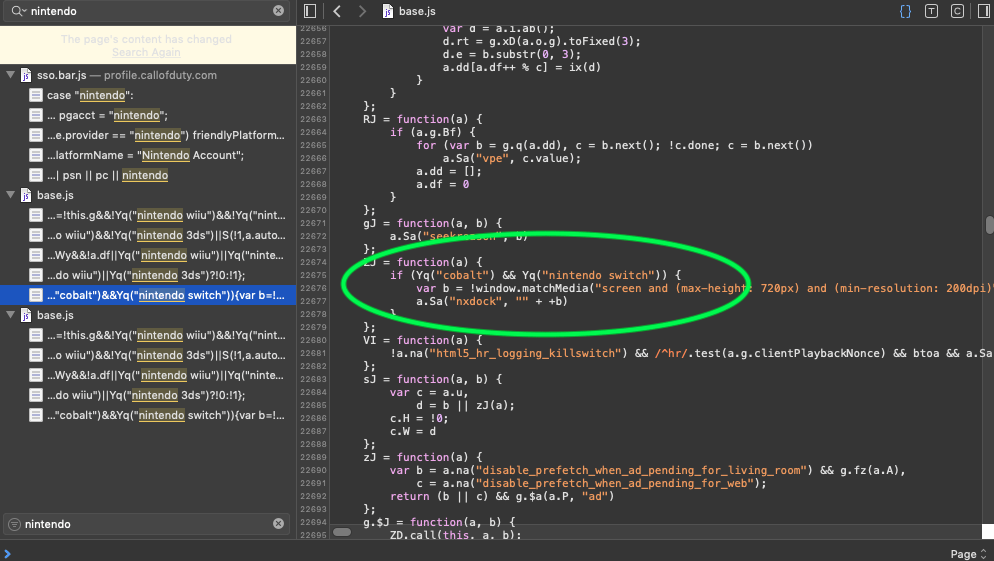This screenshot has width=994, height=561.
Task: Open the Page context selector
Action: click(969, 554)
